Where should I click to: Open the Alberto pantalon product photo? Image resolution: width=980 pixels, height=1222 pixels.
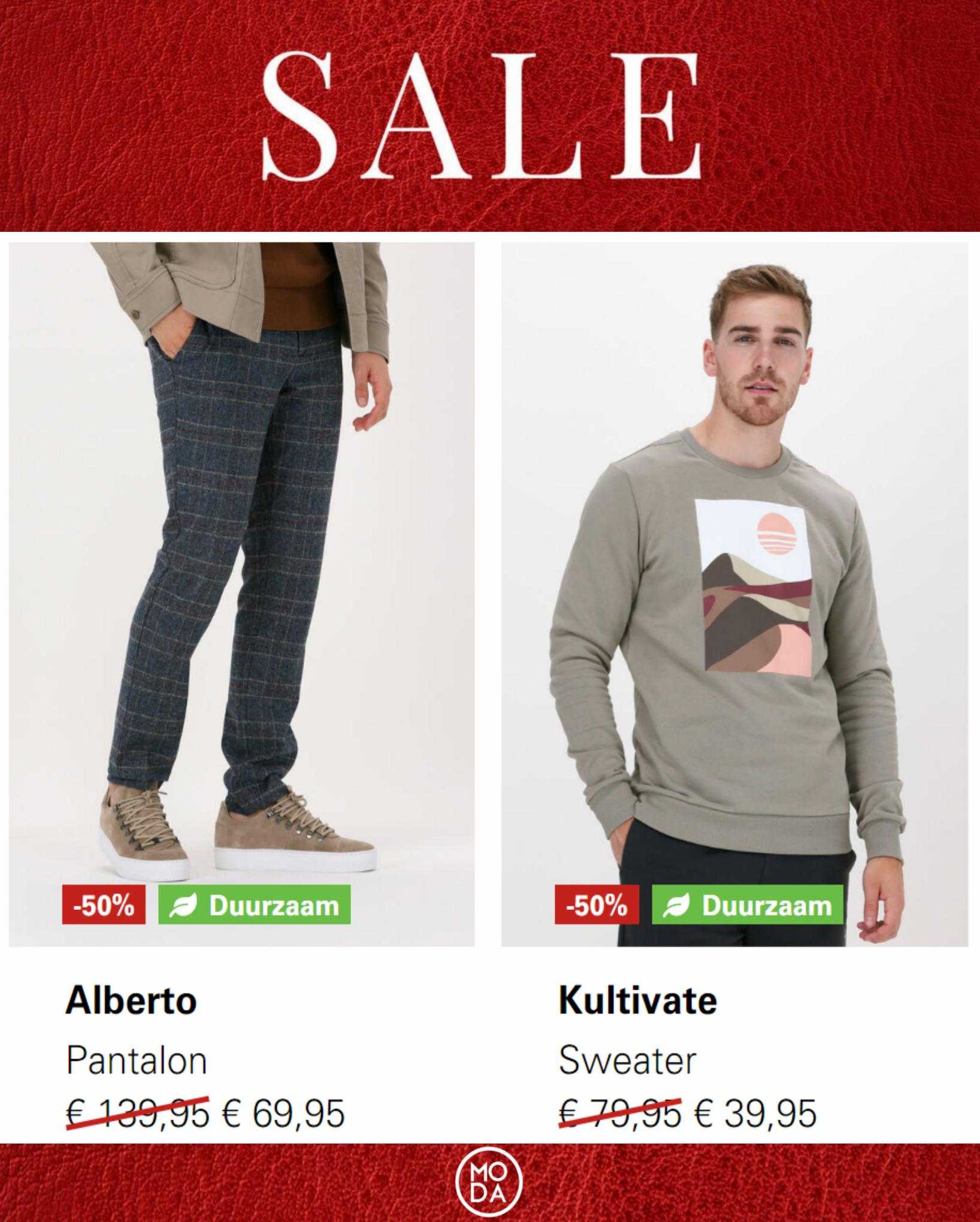pyautogui.click(x=241, y=594)
